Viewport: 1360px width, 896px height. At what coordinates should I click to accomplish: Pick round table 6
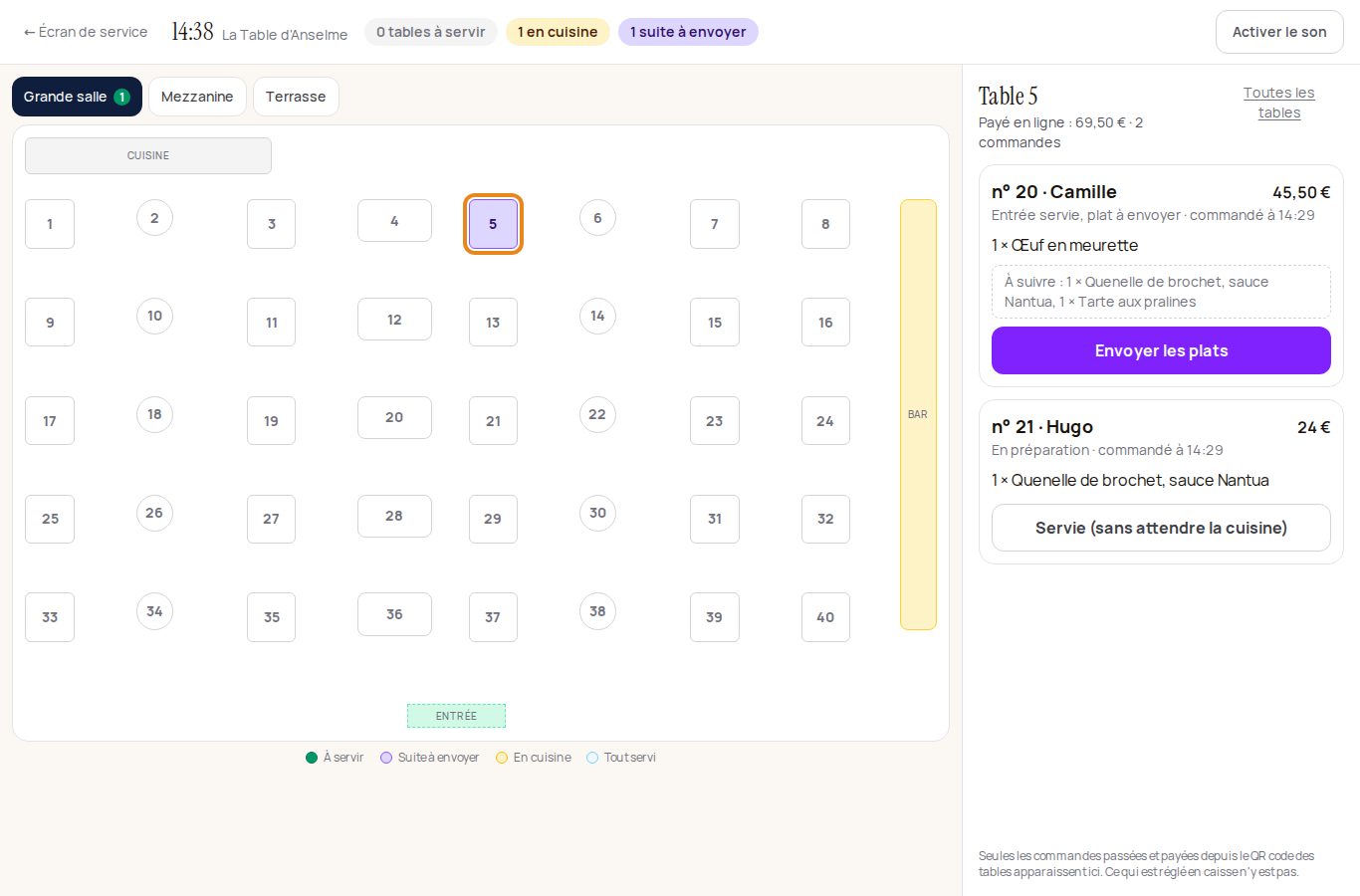pos(597,218)
